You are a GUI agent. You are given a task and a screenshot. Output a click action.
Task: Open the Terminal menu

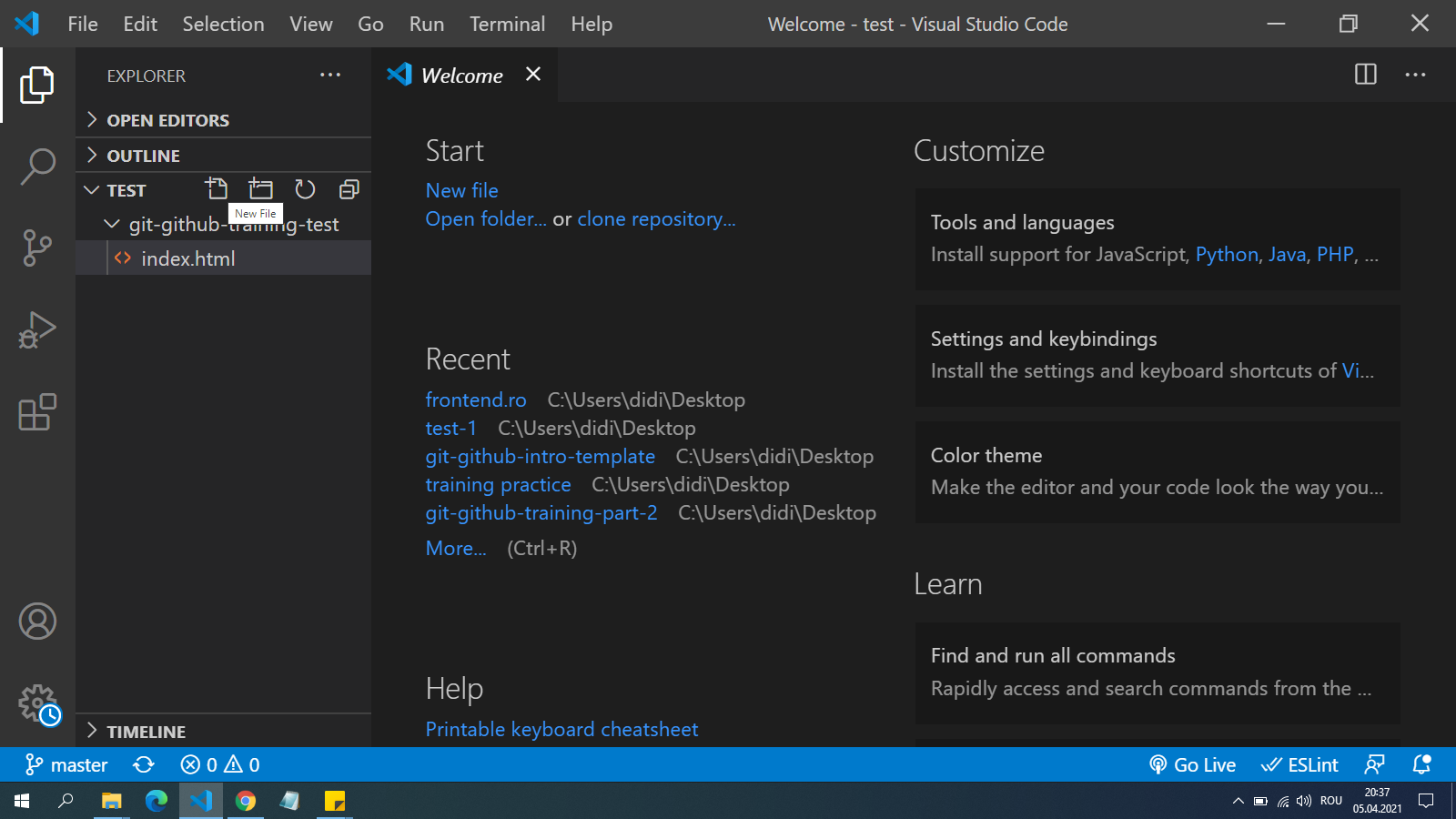point(507,25)
